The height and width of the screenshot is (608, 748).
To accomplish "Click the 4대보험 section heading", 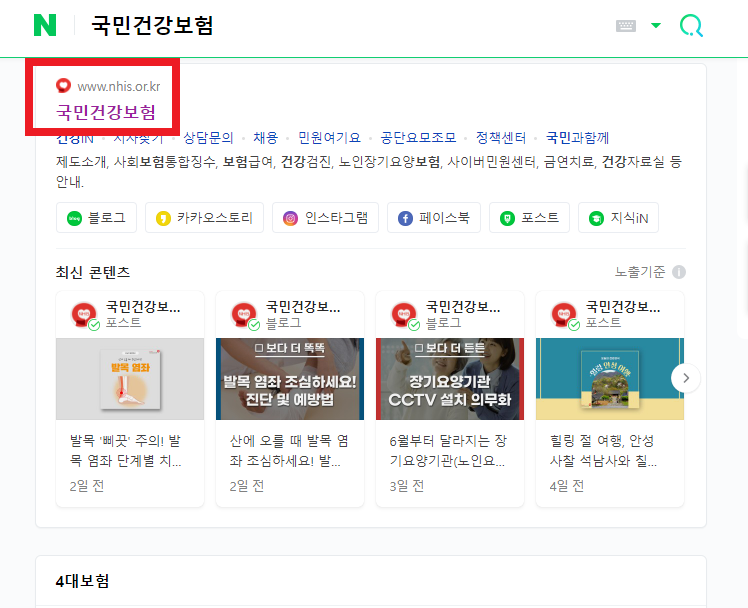I will click(83, 581).
